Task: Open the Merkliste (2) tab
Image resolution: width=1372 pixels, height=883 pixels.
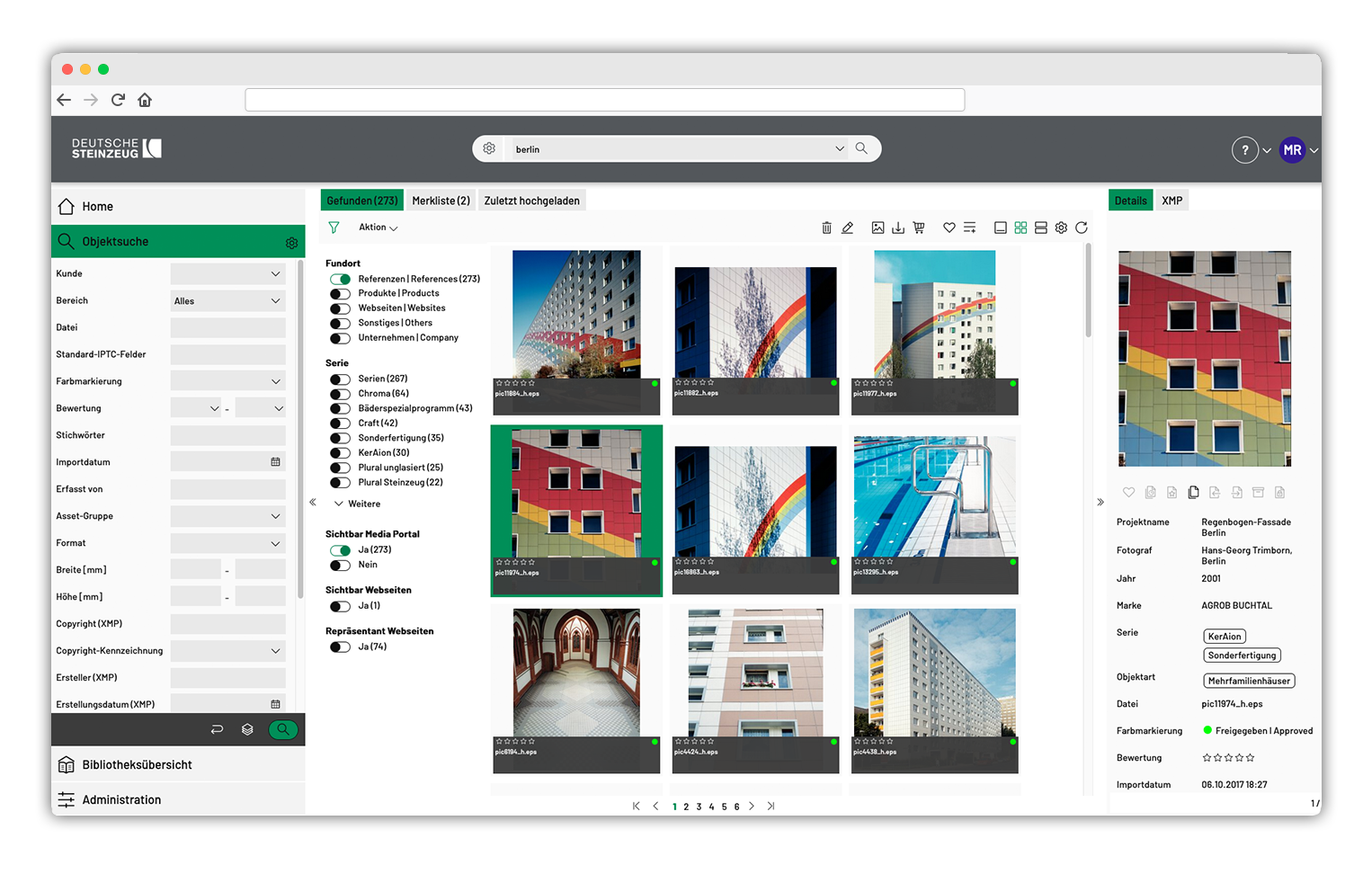Action: pos(441,201)
